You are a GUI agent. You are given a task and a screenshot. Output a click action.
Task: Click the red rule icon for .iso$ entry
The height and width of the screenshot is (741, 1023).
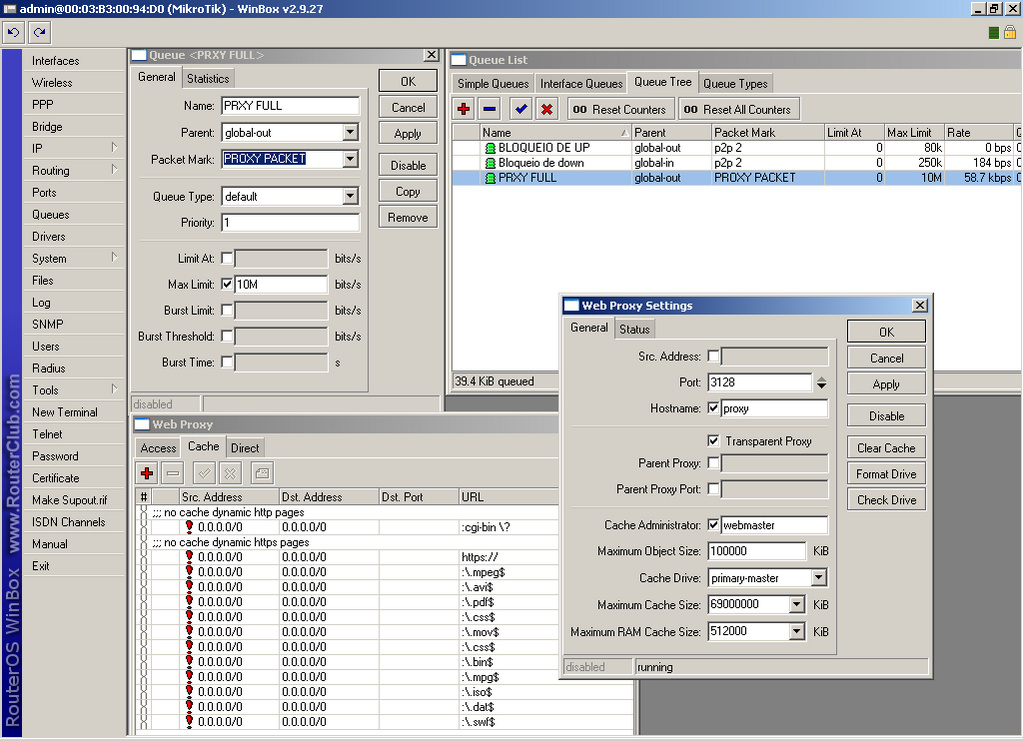click(189, 692)
